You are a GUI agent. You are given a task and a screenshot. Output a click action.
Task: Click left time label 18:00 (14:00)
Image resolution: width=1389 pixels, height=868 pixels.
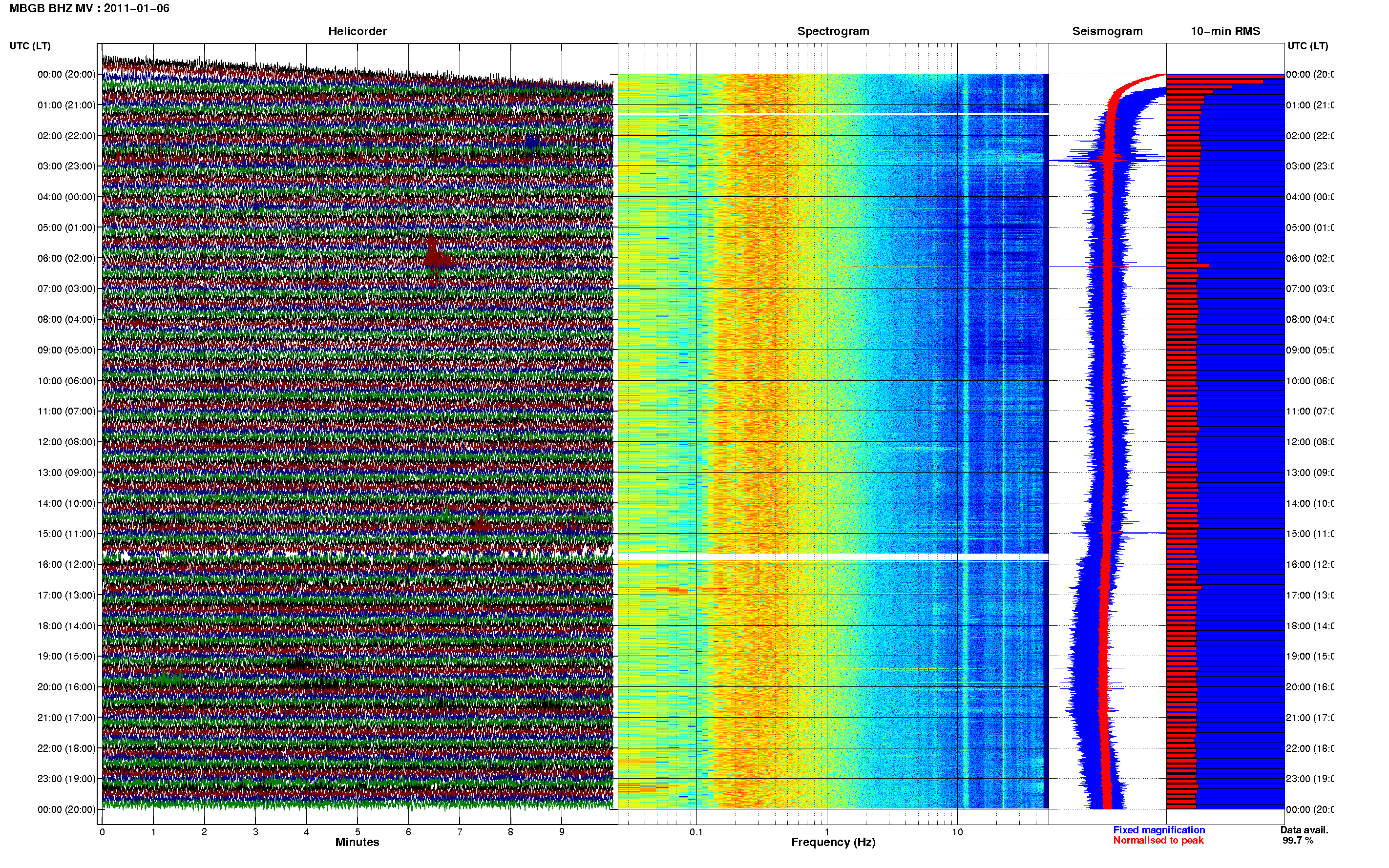[x=66, y=626]
